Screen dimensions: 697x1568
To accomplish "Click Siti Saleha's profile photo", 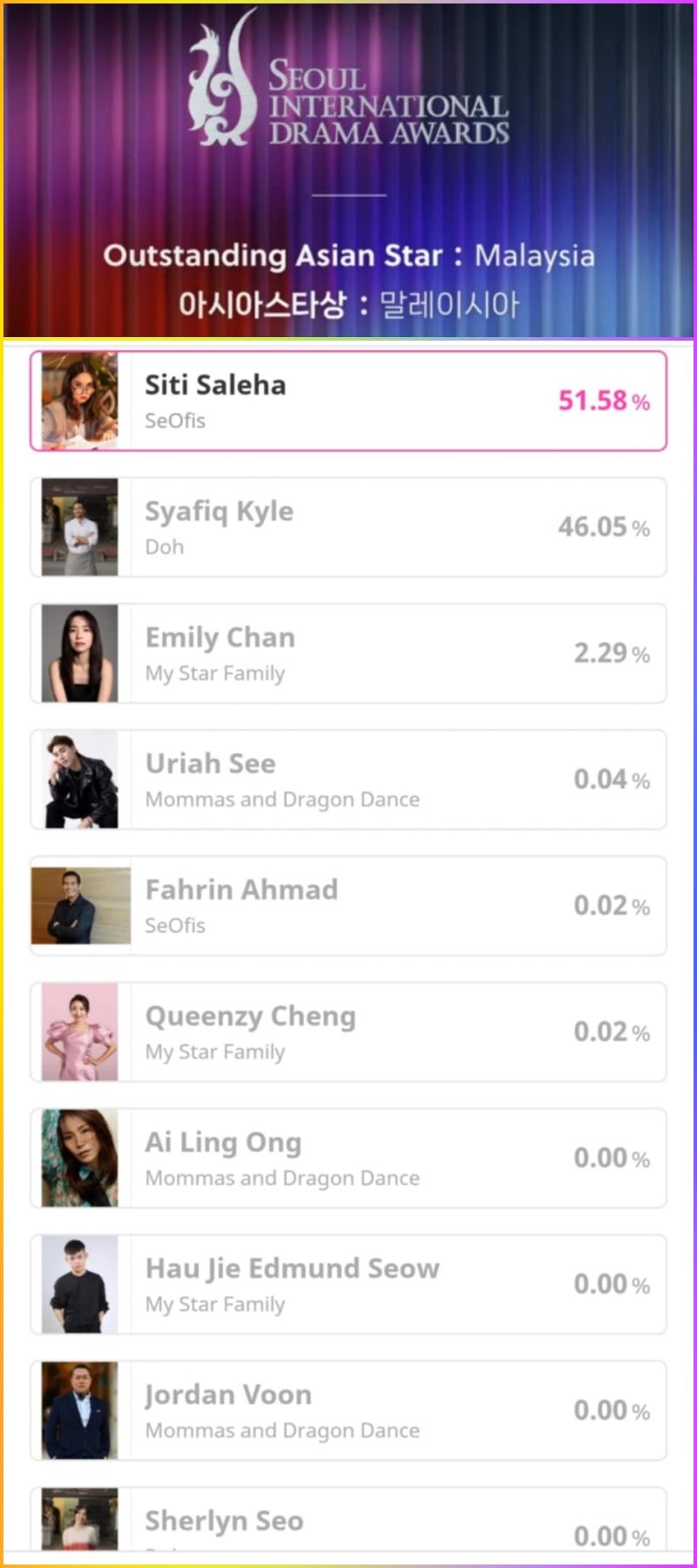I will tap(80, 401).
